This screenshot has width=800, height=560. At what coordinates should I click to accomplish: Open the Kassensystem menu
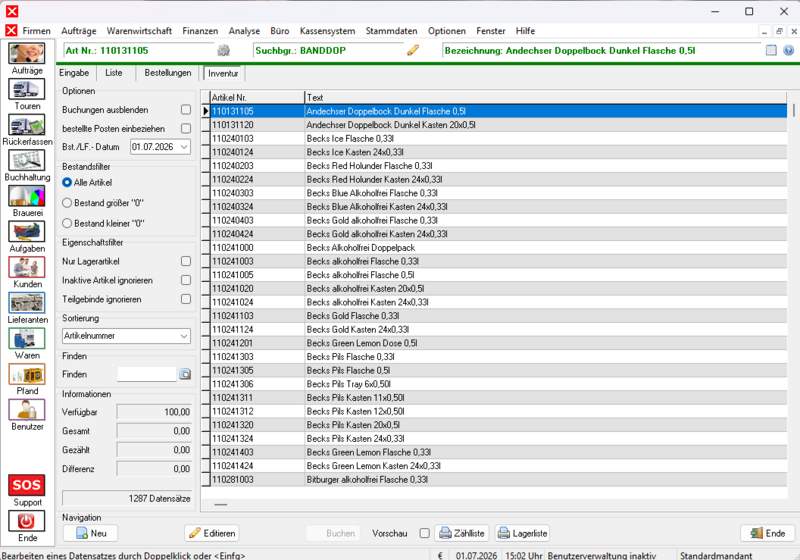point(327,31)
